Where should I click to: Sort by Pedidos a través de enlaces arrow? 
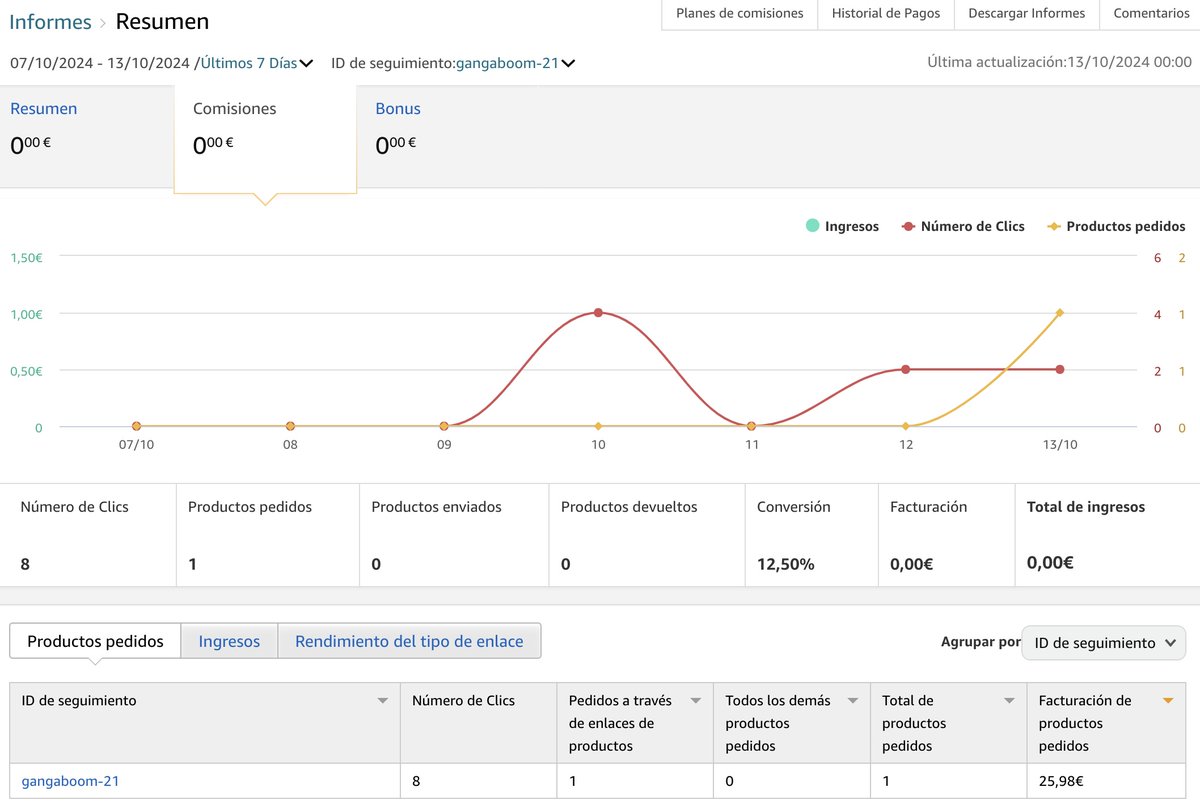click(x=695, y=701)
